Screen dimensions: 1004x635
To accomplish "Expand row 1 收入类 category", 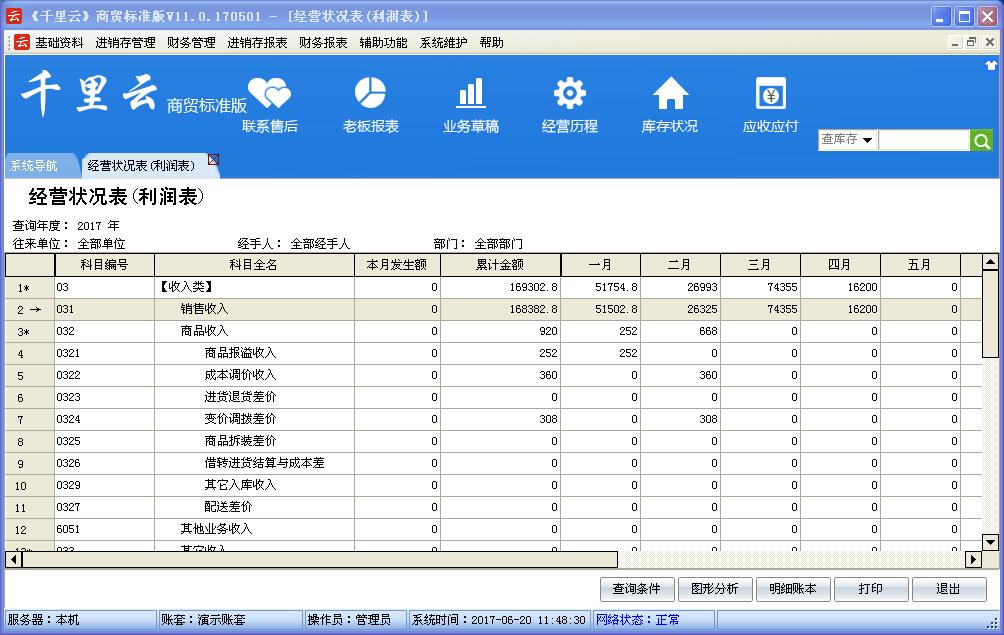I will (23, 288).
